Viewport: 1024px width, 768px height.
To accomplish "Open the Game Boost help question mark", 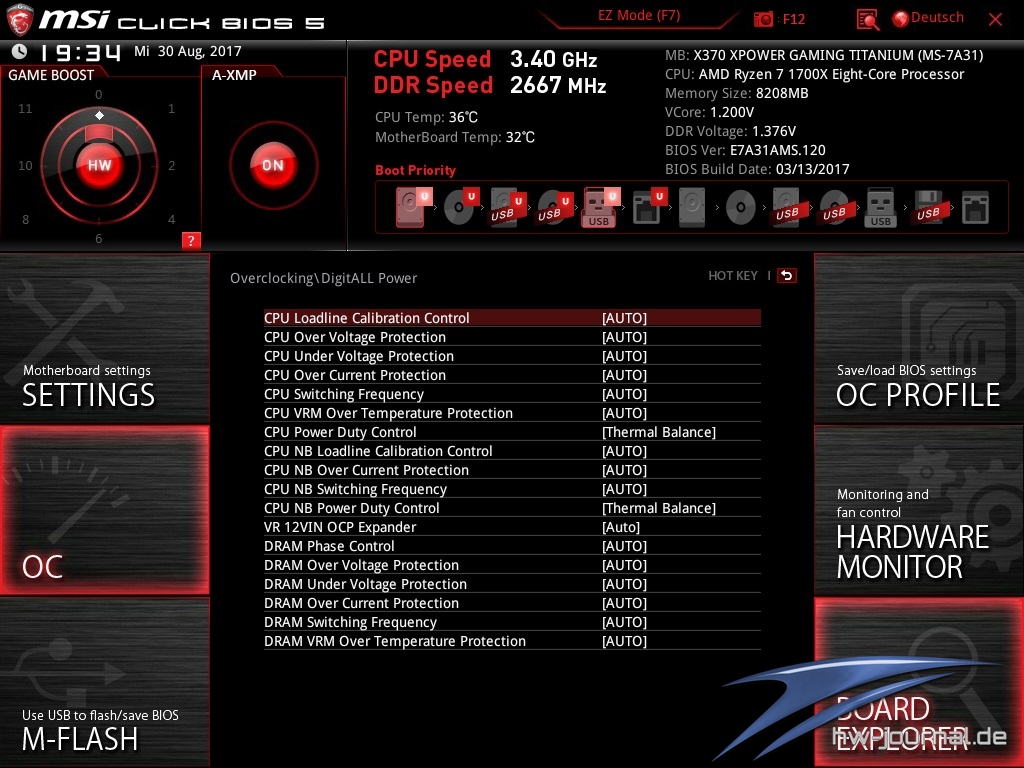I will pos(191,240).
